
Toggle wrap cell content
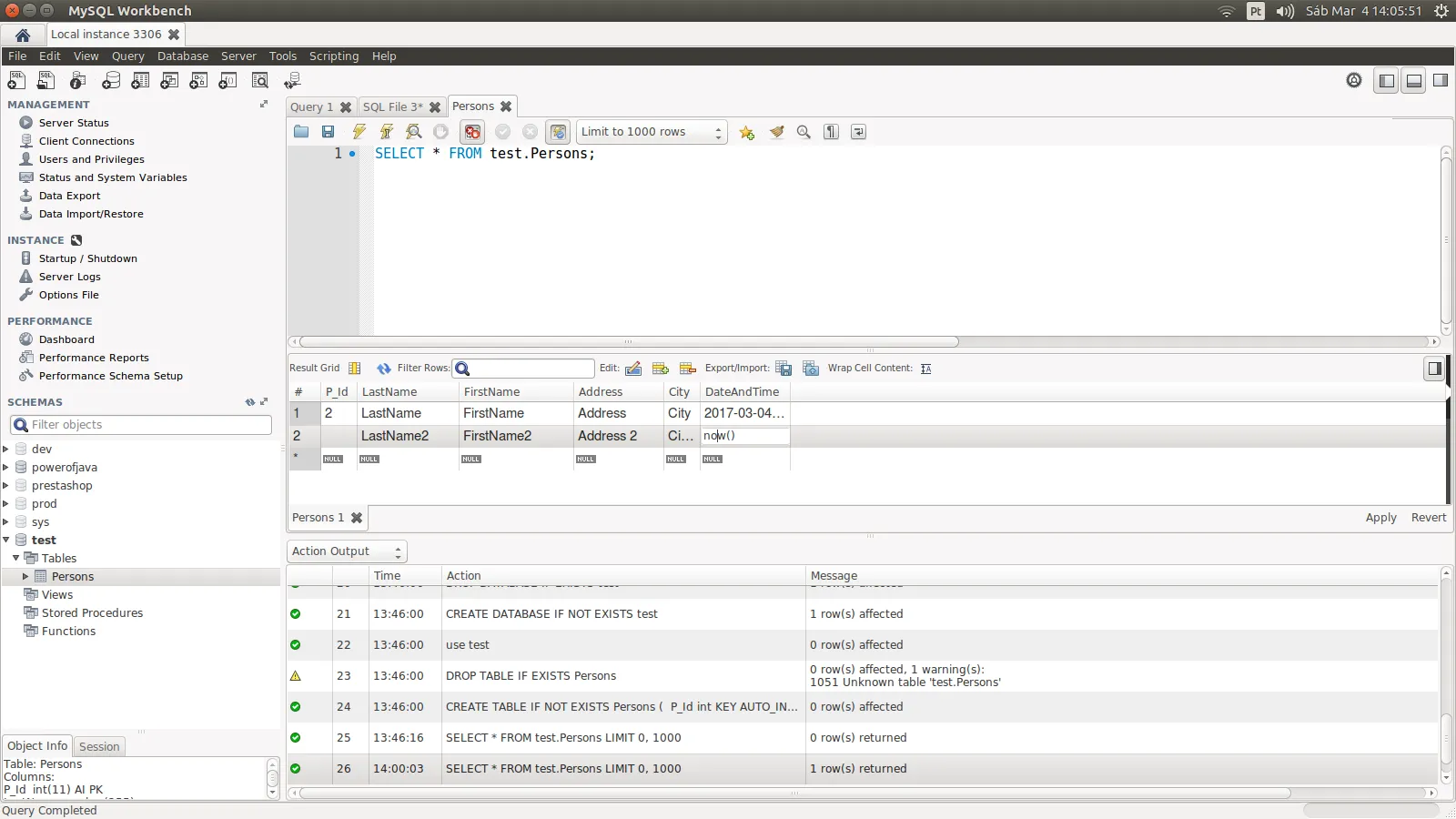pos(925,369)
